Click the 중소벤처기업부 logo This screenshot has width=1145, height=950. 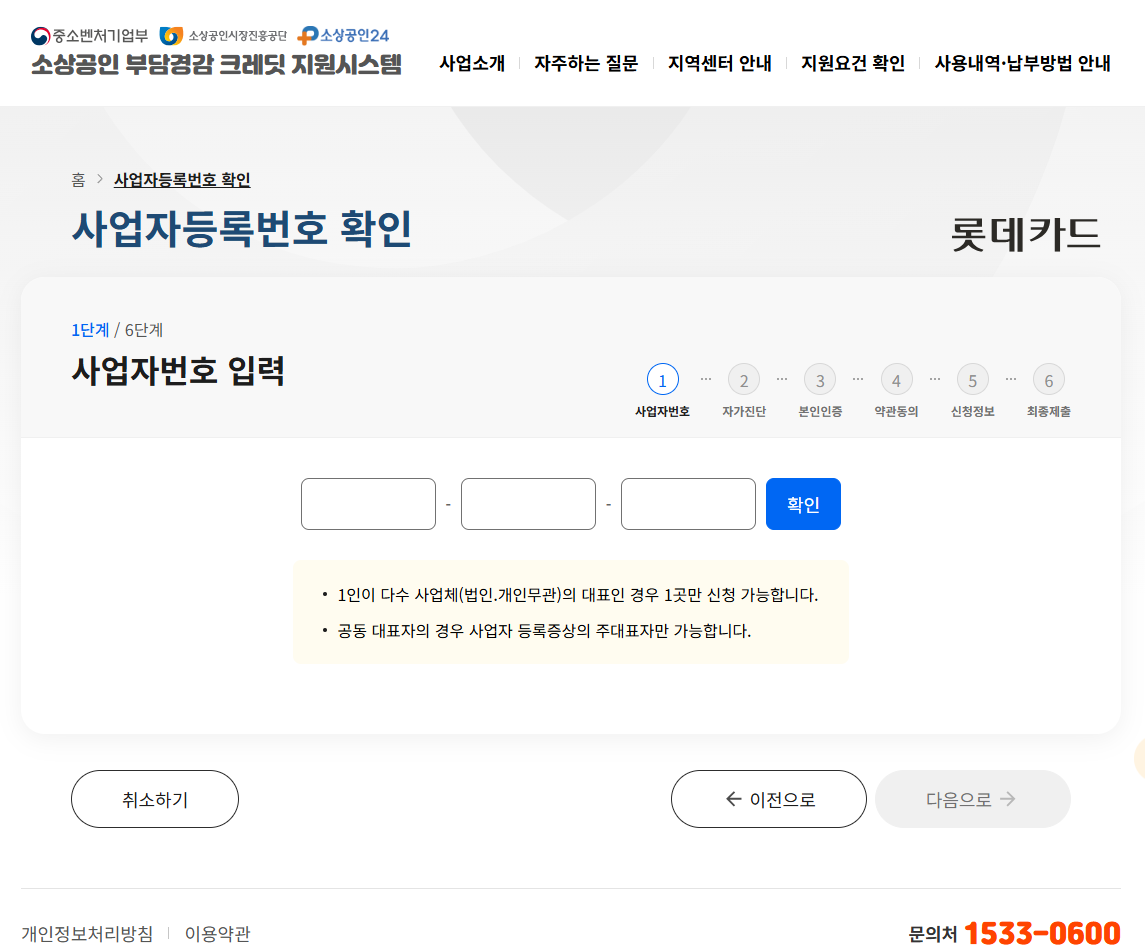tap(89, 36)
